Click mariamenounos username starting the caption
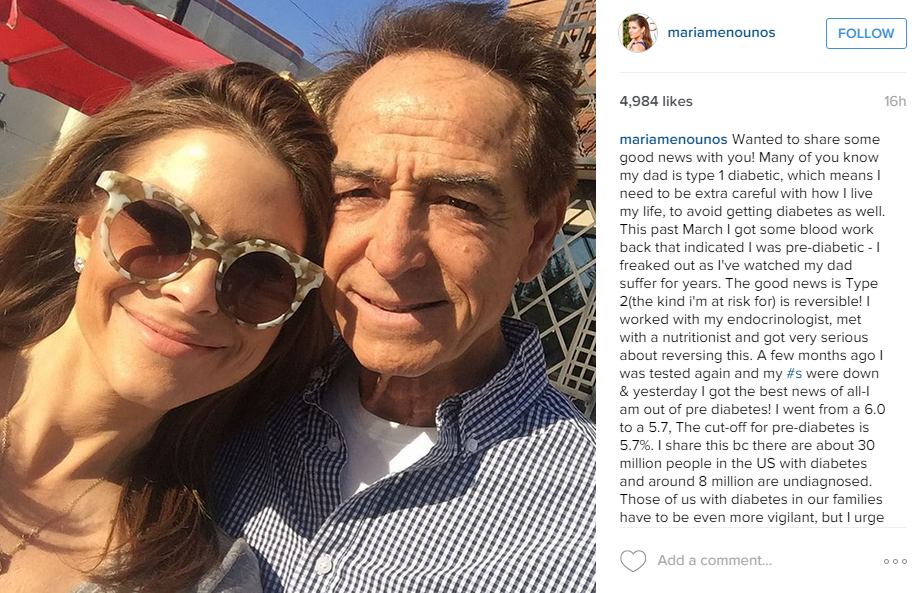Viewport: 914px width, 593px height. click(x=673, y=139)
